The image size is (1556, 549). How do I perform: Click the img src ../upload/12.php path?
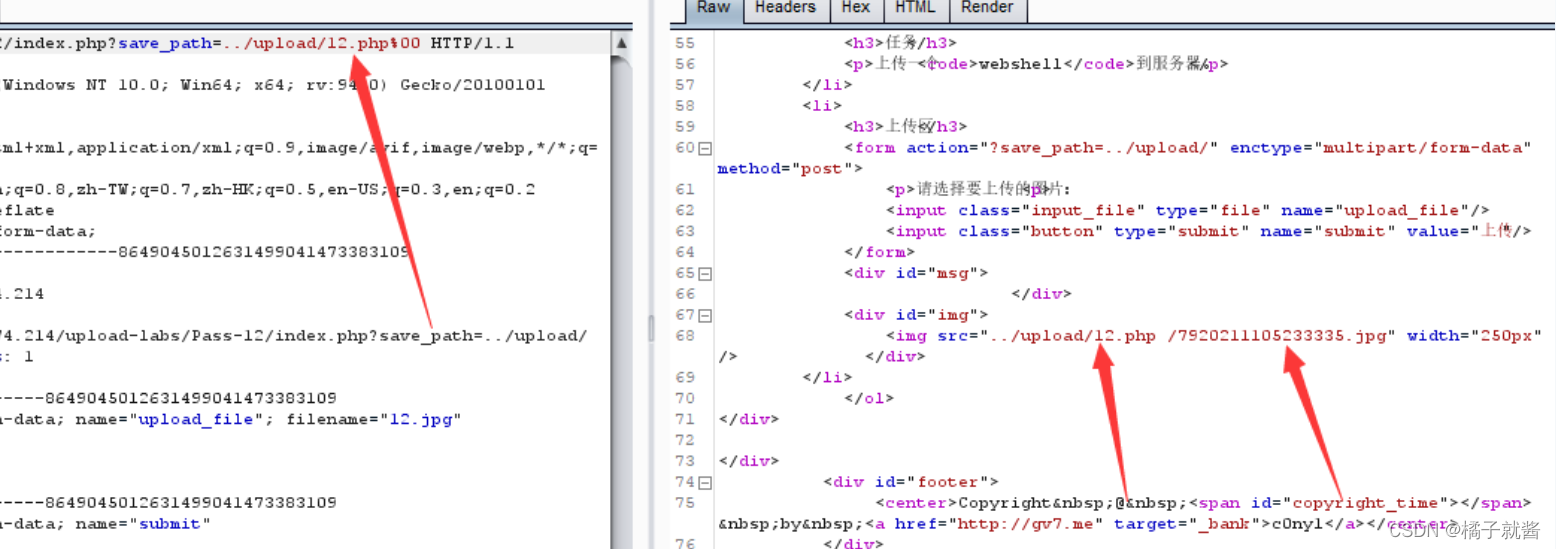1072,336
